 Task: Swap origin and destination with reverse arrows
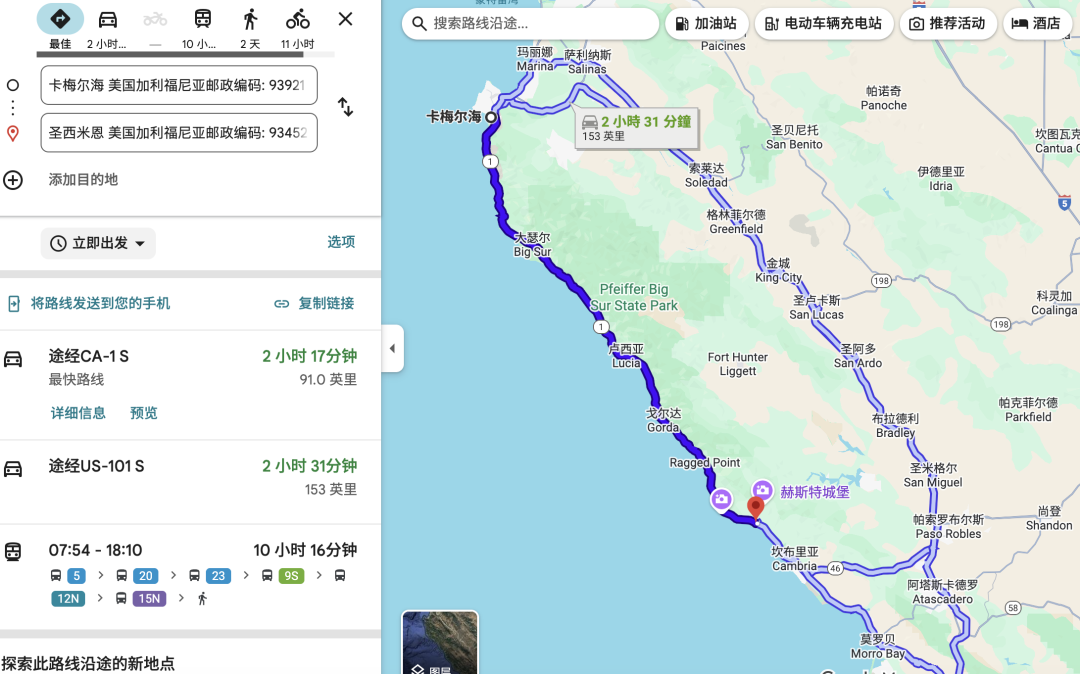click(345, 107)
